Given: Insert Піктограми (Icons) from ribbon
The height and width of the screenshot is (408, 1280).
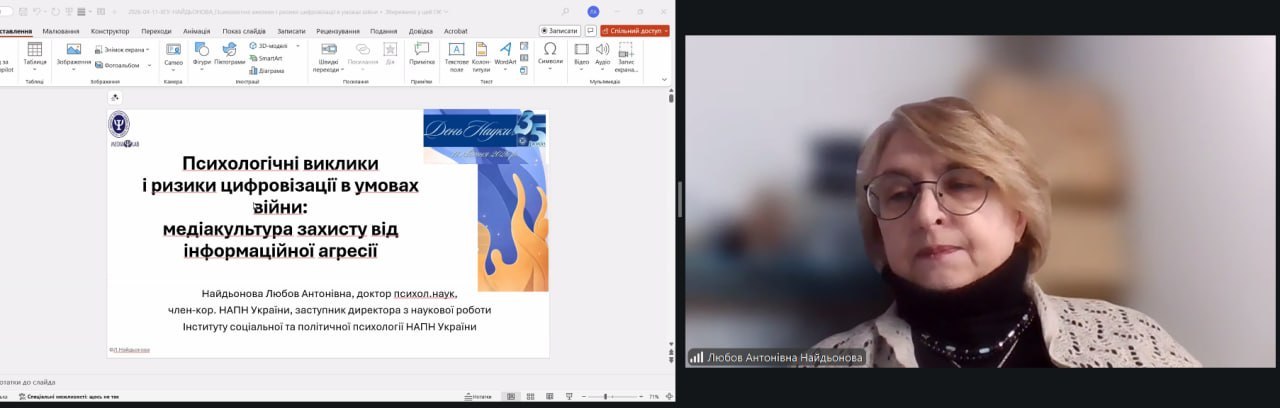Looking at the screenshot, I should click(229, 54).
